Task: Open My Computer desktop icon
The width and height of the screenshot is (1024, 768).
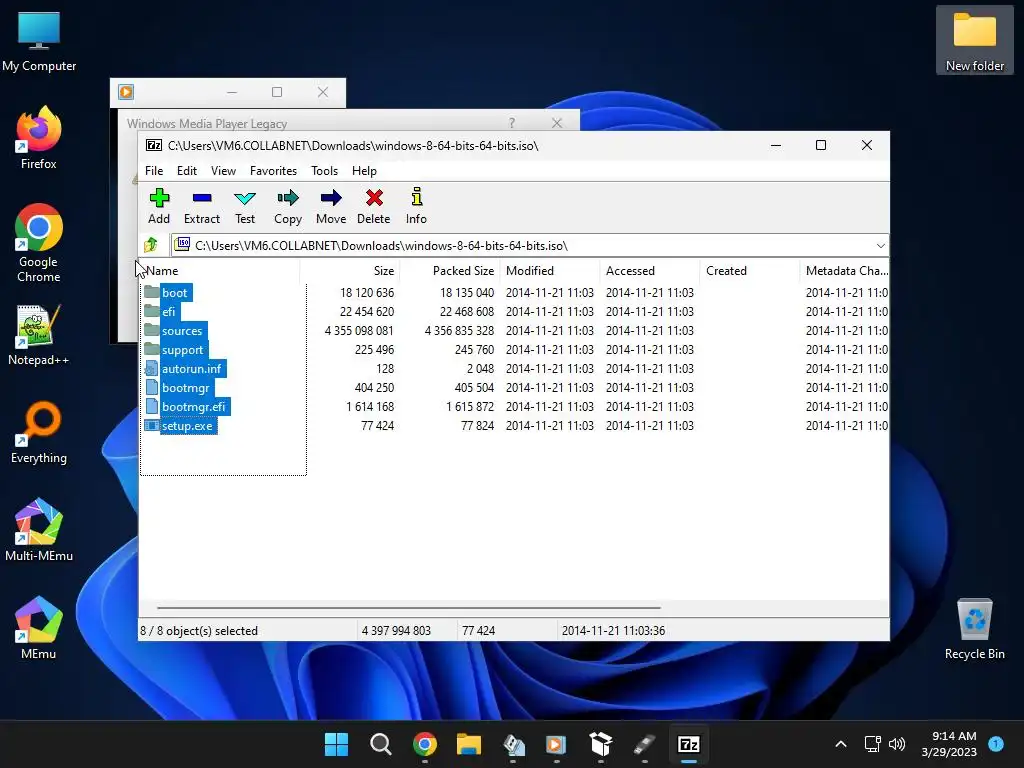Action: pyautogui.click(x=39, y=40)
